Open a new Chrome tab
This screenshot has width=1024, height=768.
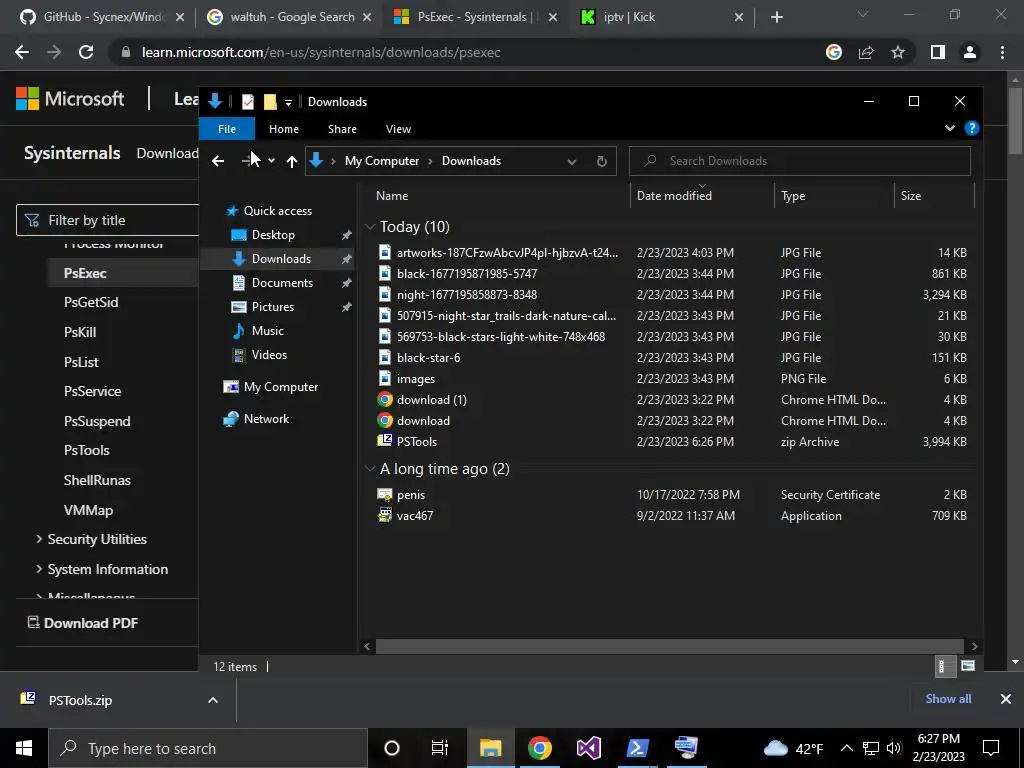coord(776,17)
